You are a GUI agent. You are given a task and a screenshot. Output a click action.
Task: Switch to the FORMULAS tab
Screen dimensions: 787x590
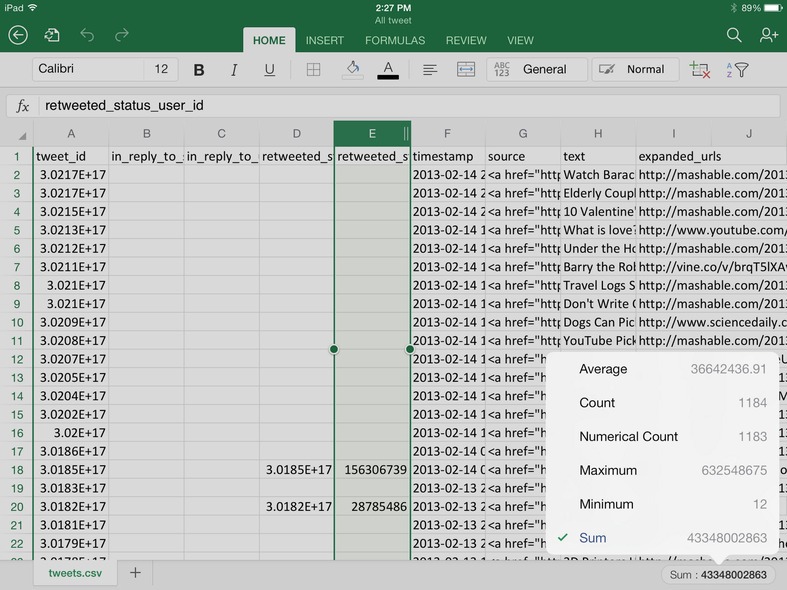(x=394, y=41)
